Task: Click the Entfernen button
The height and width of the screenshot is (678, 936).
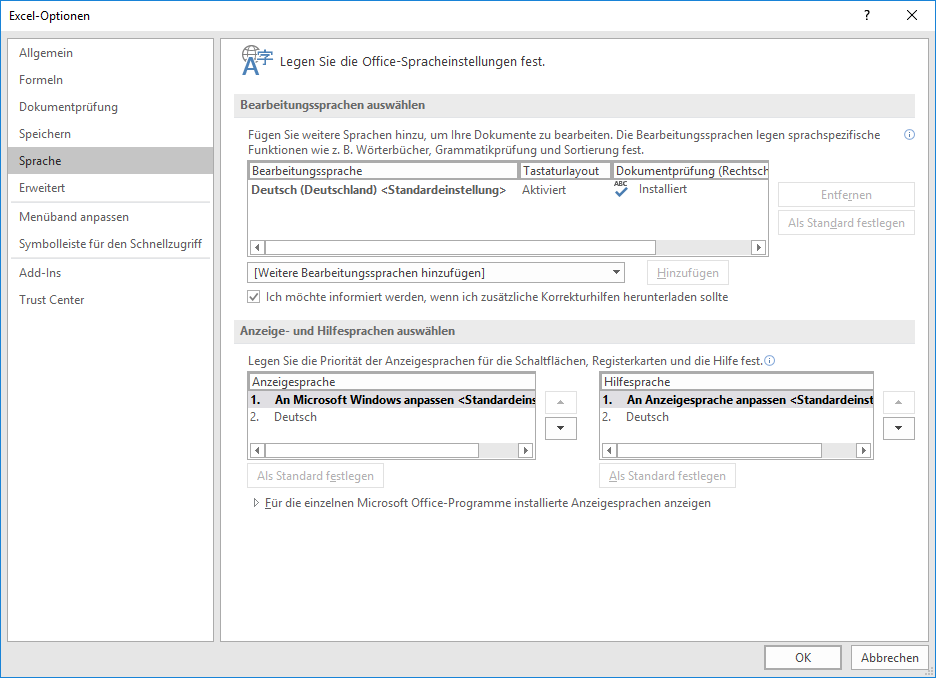Action: [846, 195]
